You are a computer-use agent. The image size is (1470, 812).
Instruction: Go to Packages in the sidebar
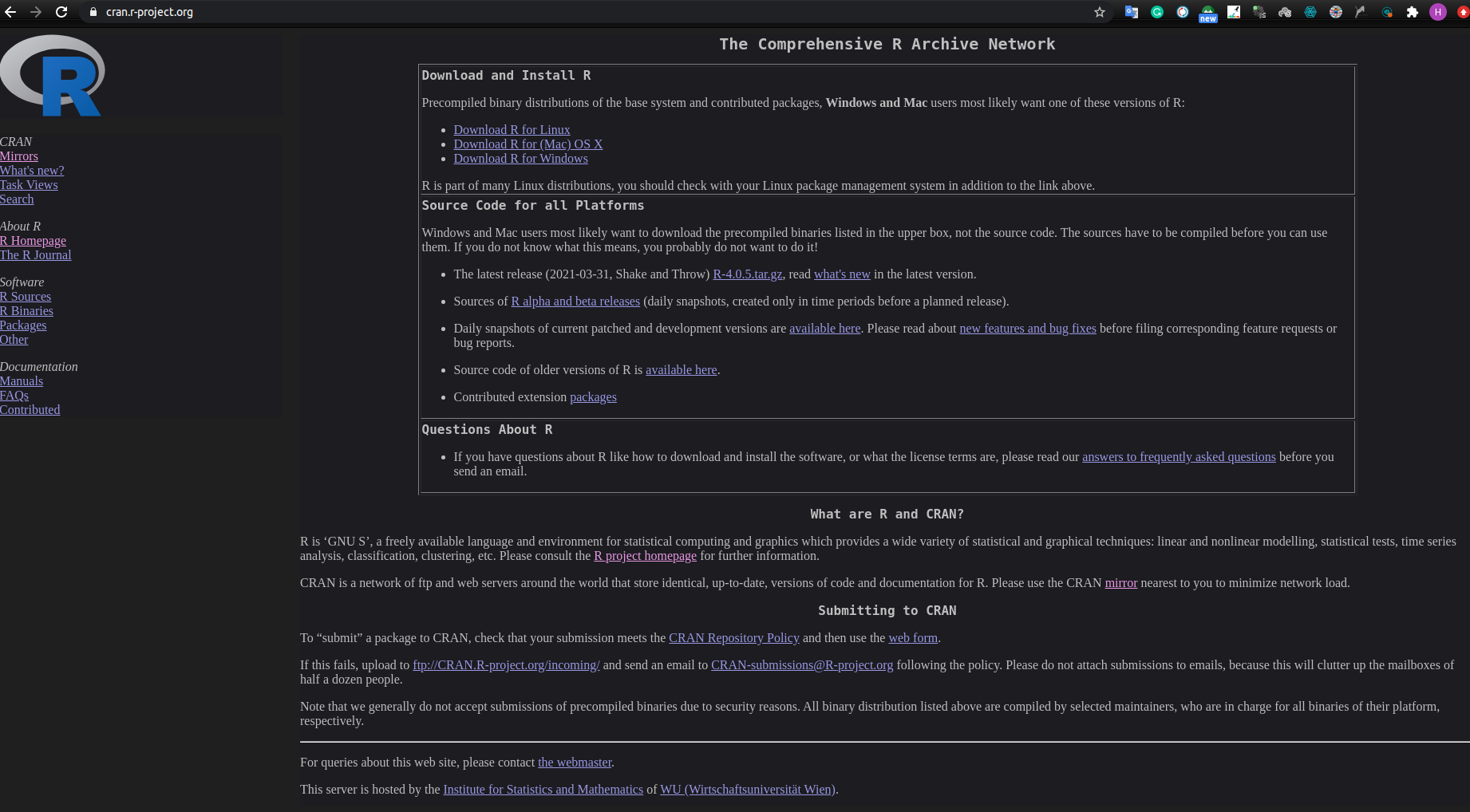click(23, 325)
